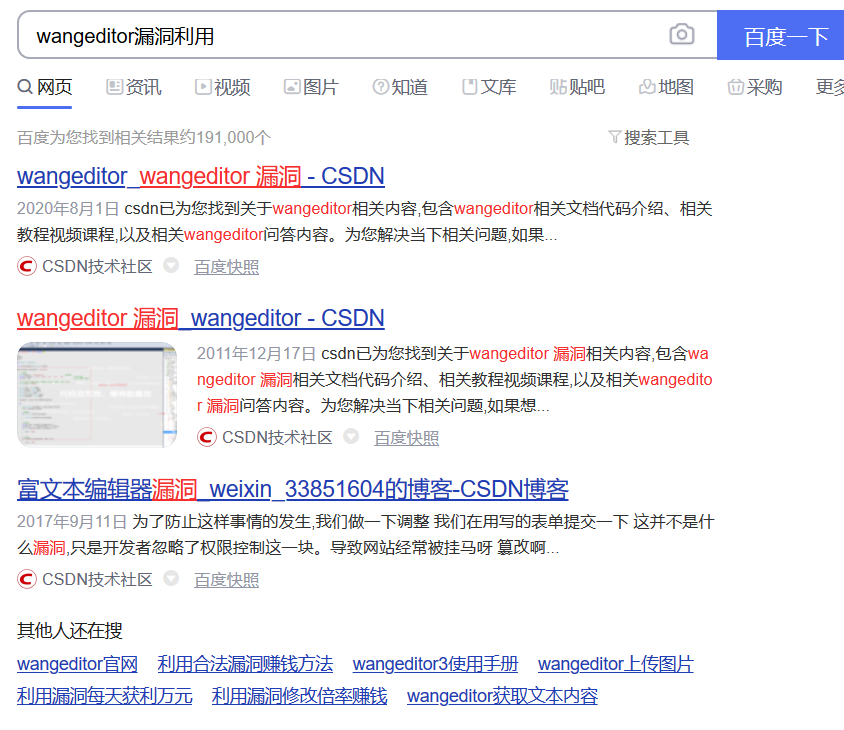Open the 采购 tab

point(755,87)
